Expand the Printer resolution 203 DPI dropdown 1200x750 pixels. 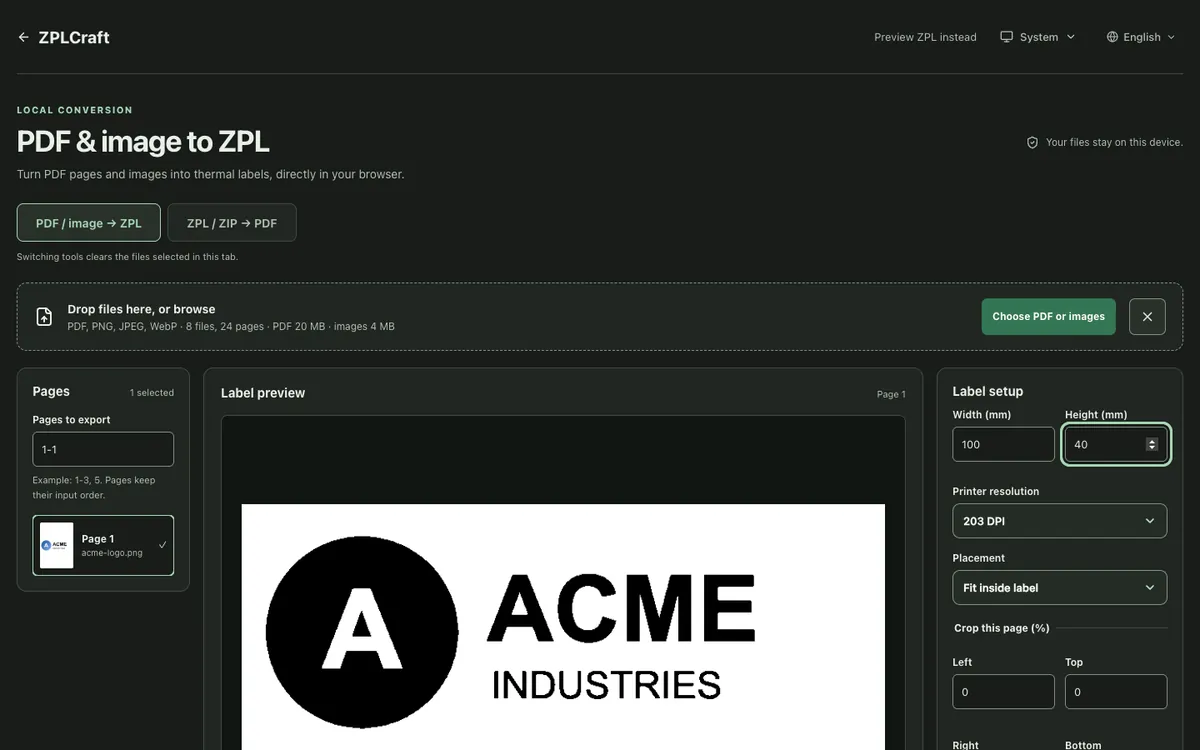[1060, 521]
